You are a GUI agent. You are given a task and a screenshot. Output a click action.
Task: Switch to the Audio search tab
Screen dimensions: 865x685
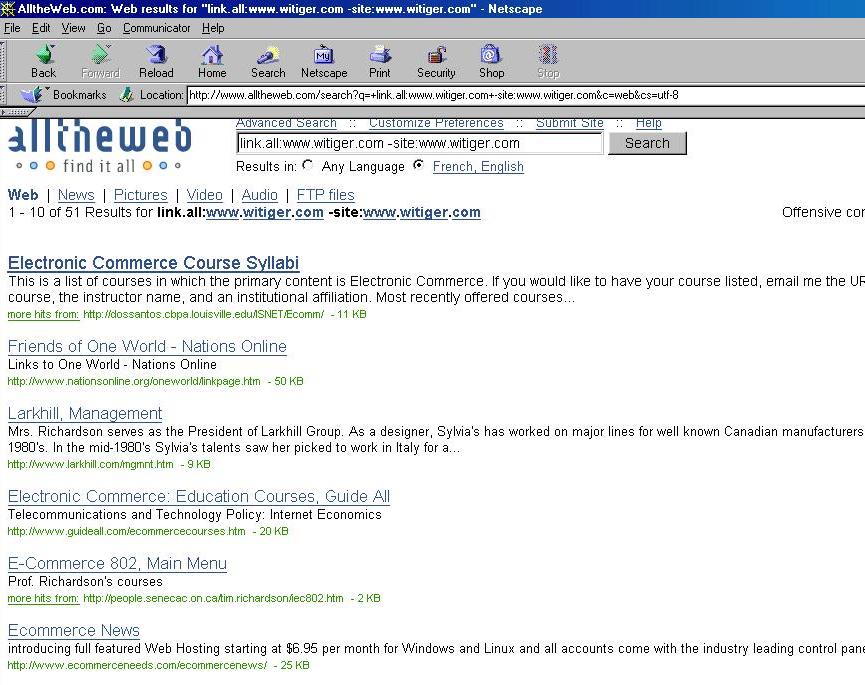pyautogui.click(x=259, y=195)
